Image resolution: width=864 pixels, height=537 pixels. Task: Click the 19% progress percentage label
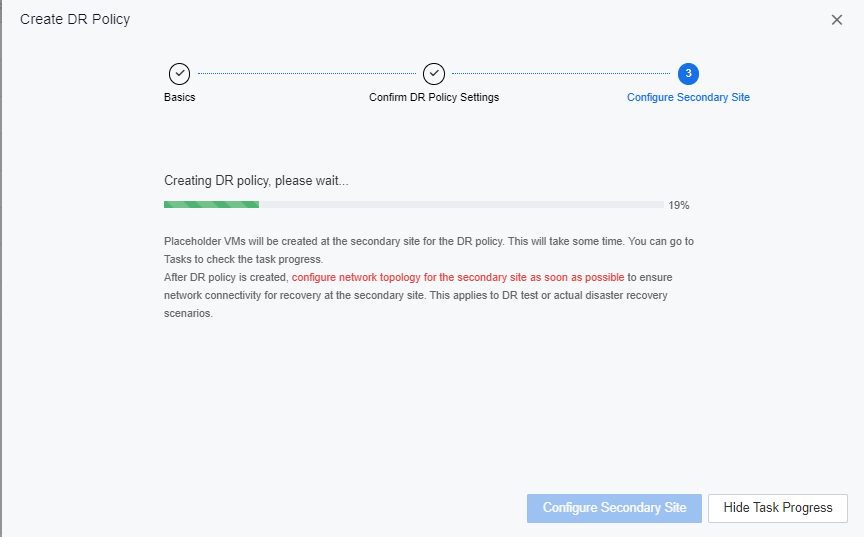coord(679,205)
